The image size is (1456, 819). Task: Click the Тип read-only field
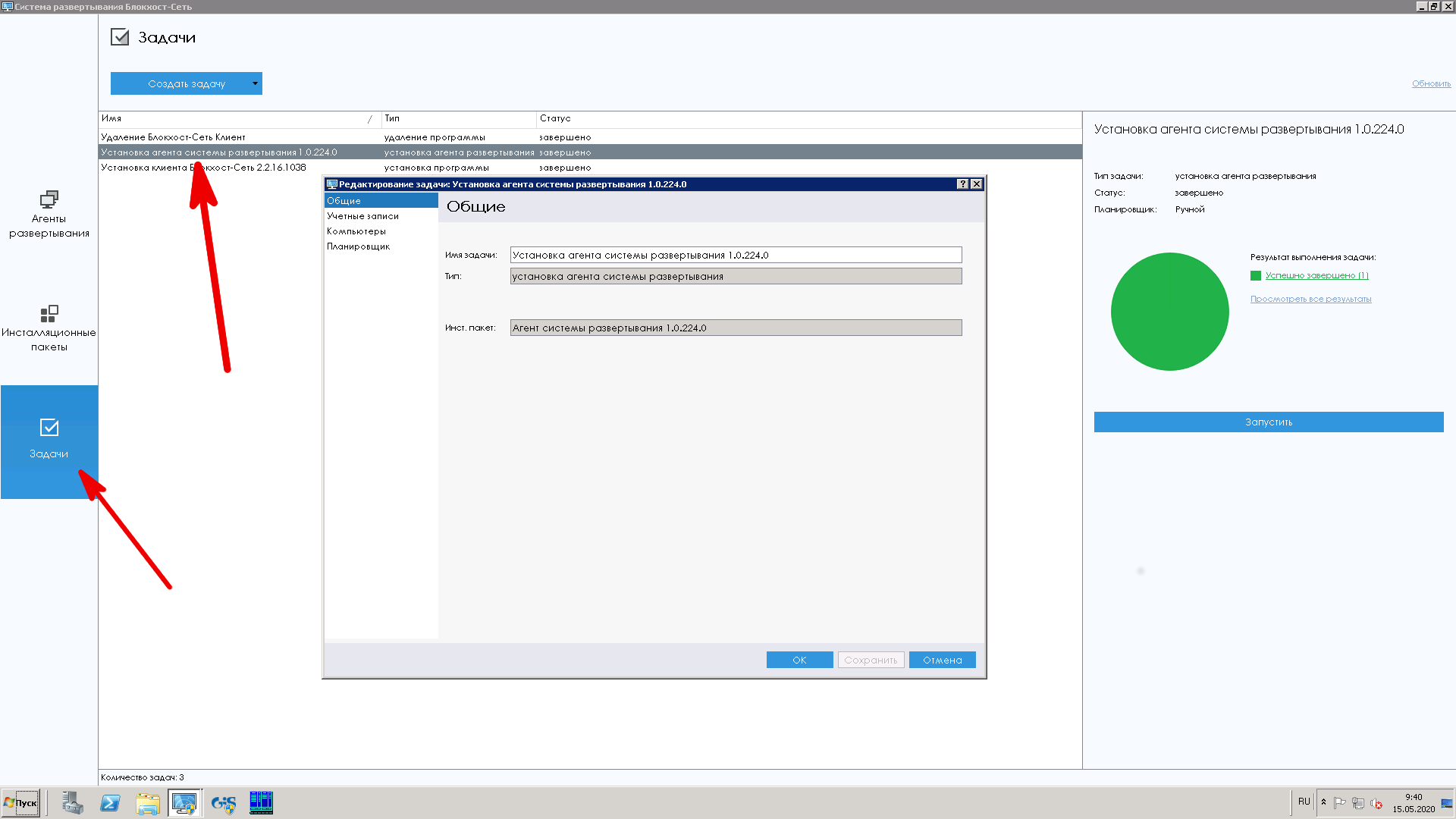point(736,276)
